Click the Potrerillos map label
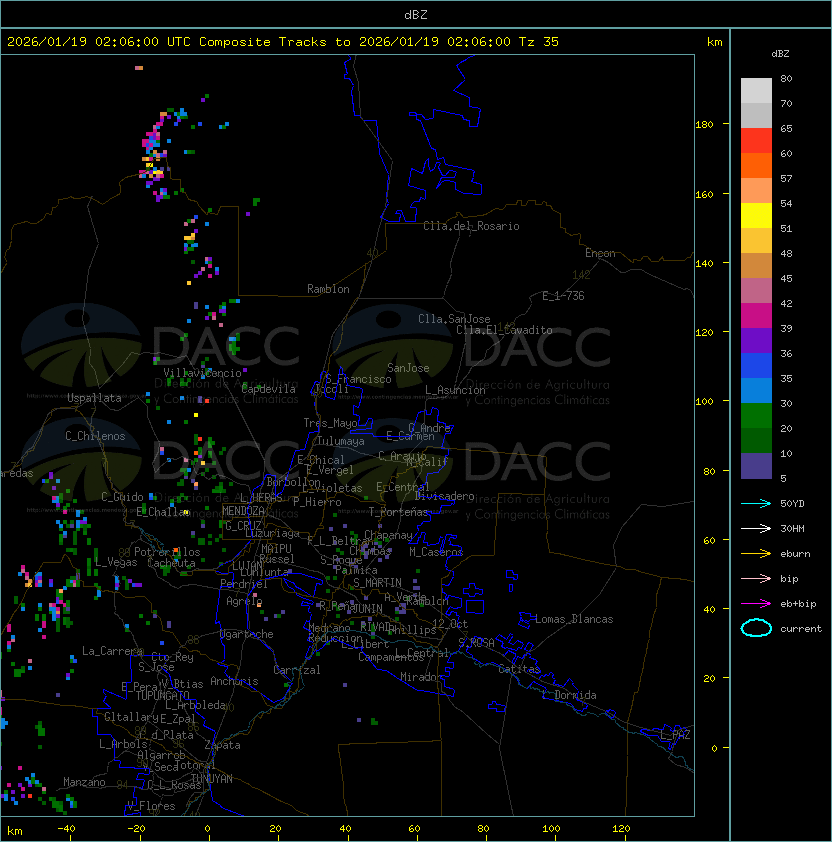Image resolution: width=832 pixels, height=842 pixels. pos(167,552)
